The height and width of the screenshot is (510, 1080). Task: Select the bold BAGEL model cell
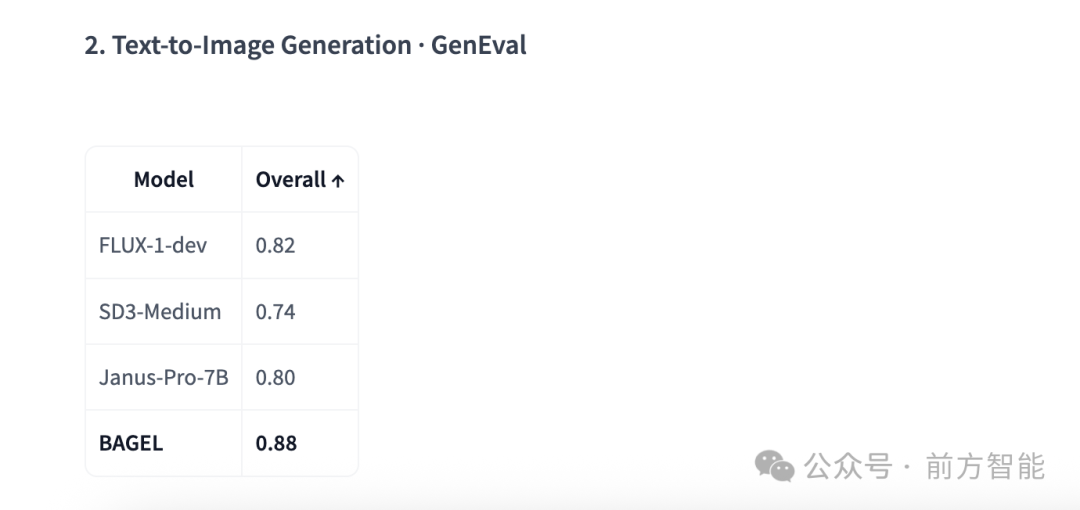[164, 443]
